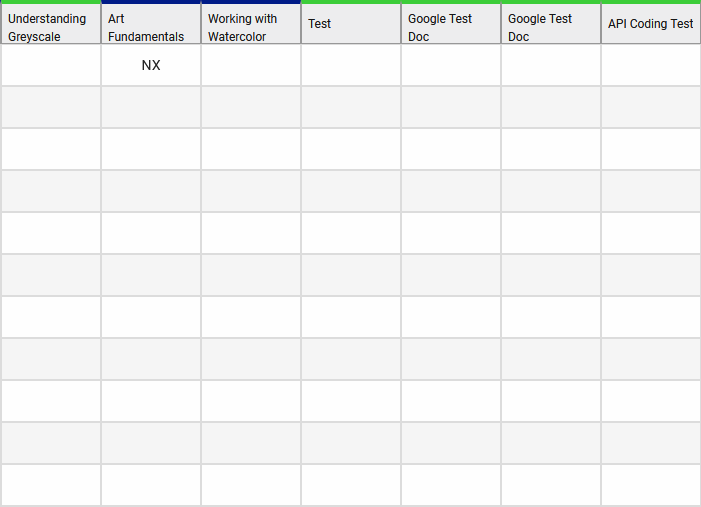
Task: Select the Working with Watercolor header
Action: [x=251, y=24]
